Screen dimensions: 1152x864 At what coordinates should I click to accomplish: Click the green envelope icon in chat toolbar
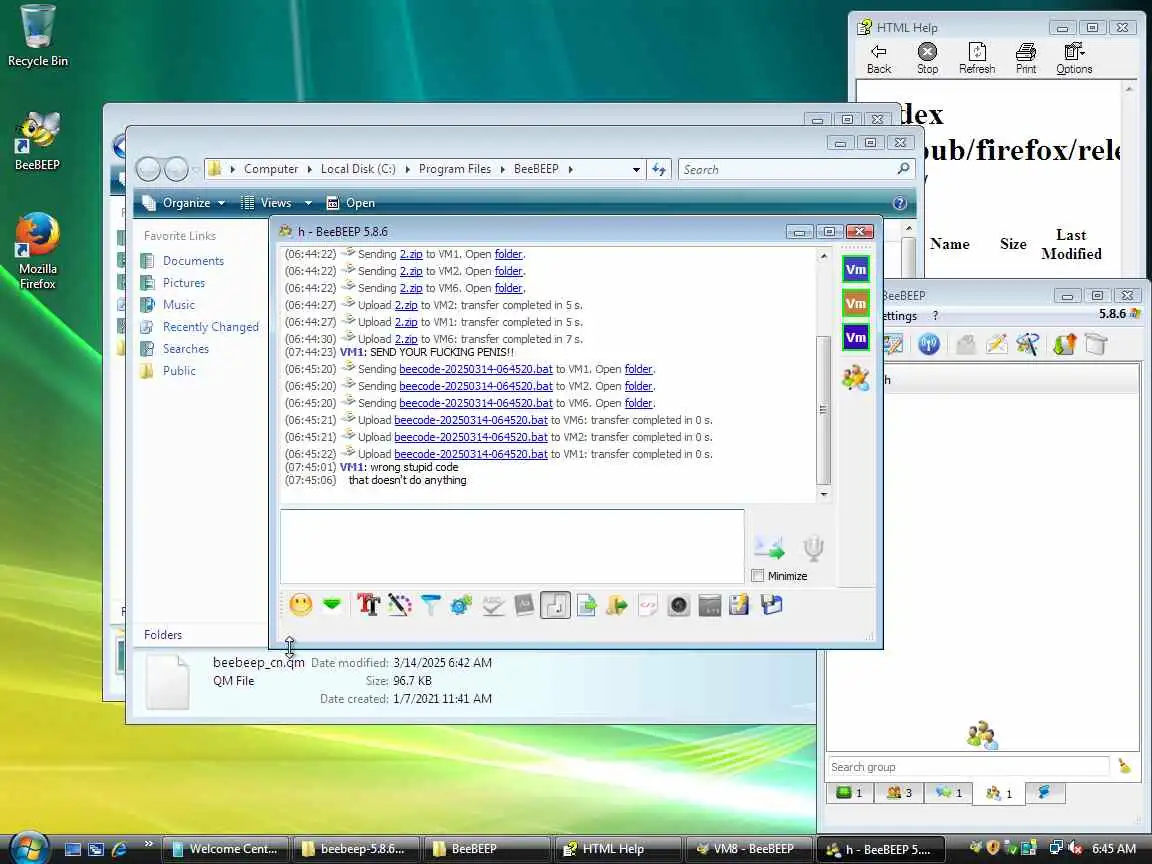[332, 605]
